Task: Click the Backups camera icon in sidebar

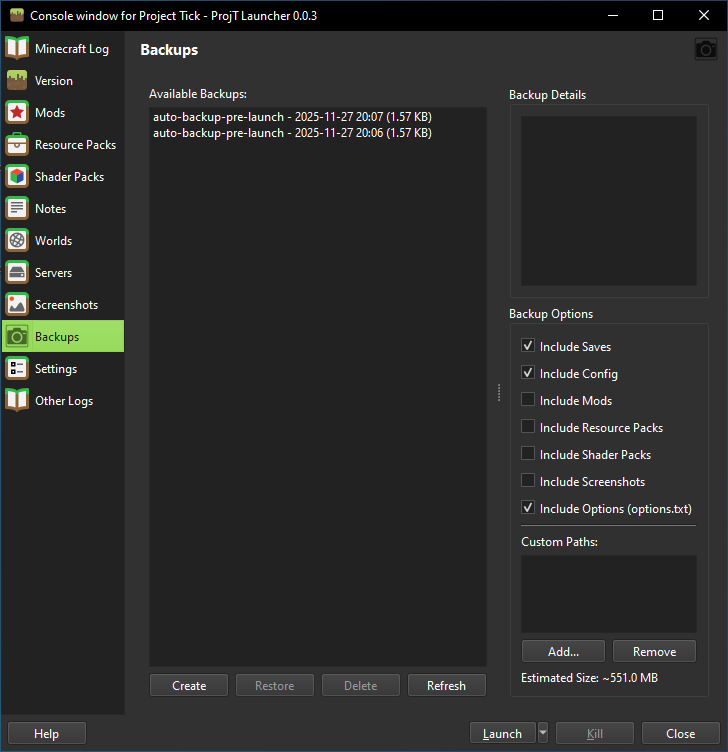Action: pos(17,336)
